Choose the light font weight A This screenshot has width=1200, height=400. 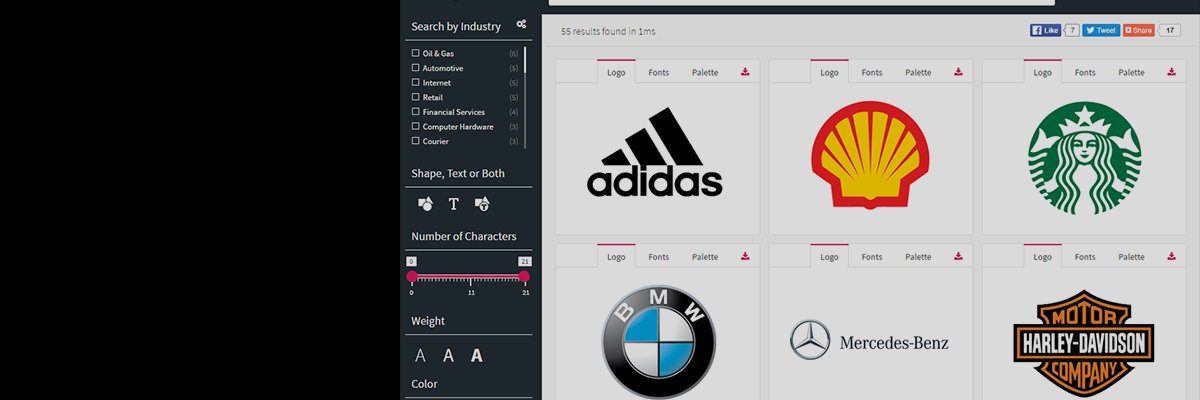420,355
